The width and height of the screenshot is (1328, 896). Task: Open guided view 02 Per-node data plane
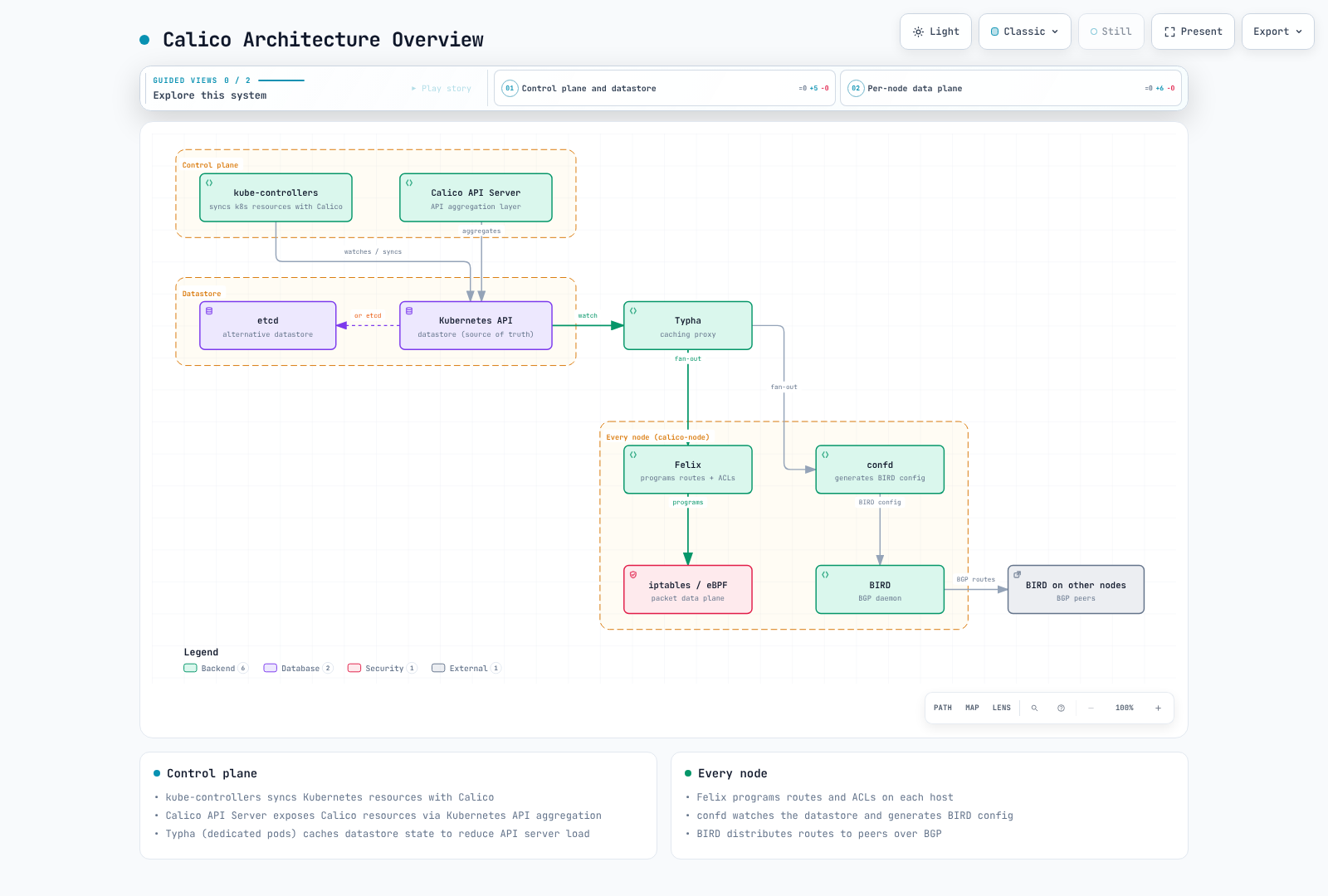[x=1011, y=88]
